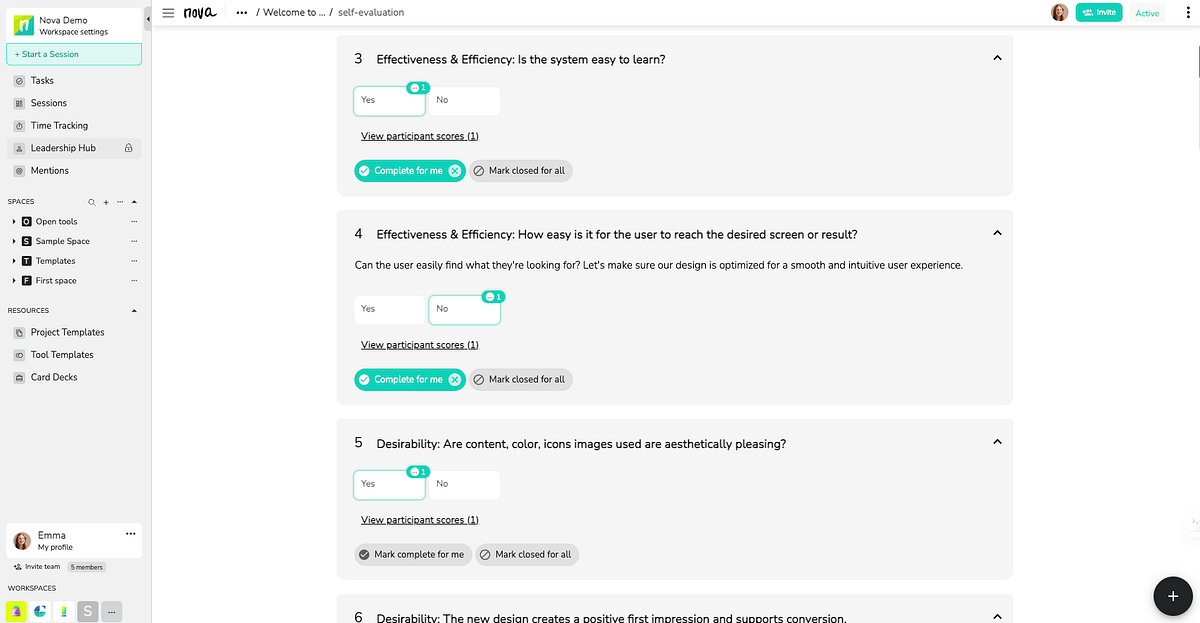The image size is (1200, 623).
Task: Add a new space with plus icon
Action: [106, 202]
